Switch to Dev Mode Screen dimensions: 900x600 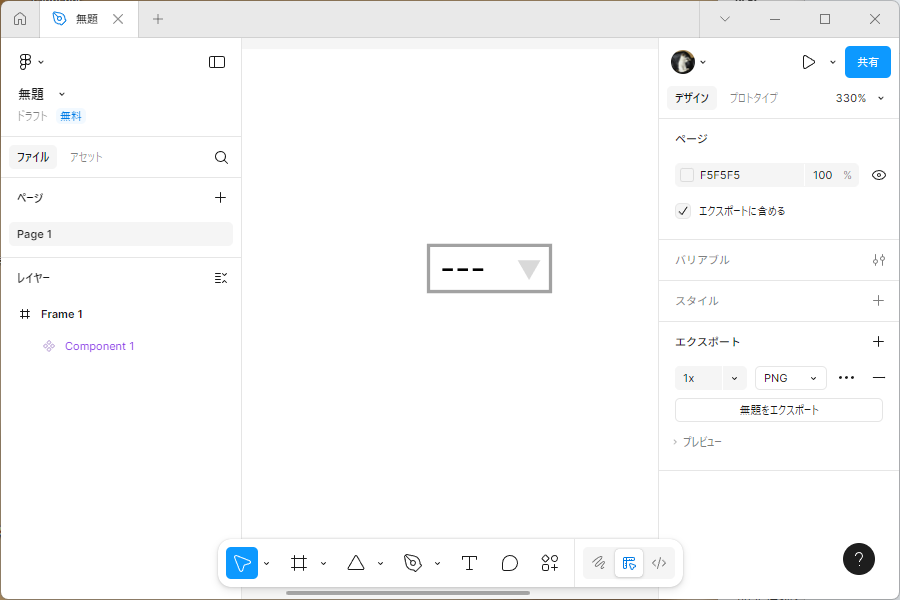(659, 563)
